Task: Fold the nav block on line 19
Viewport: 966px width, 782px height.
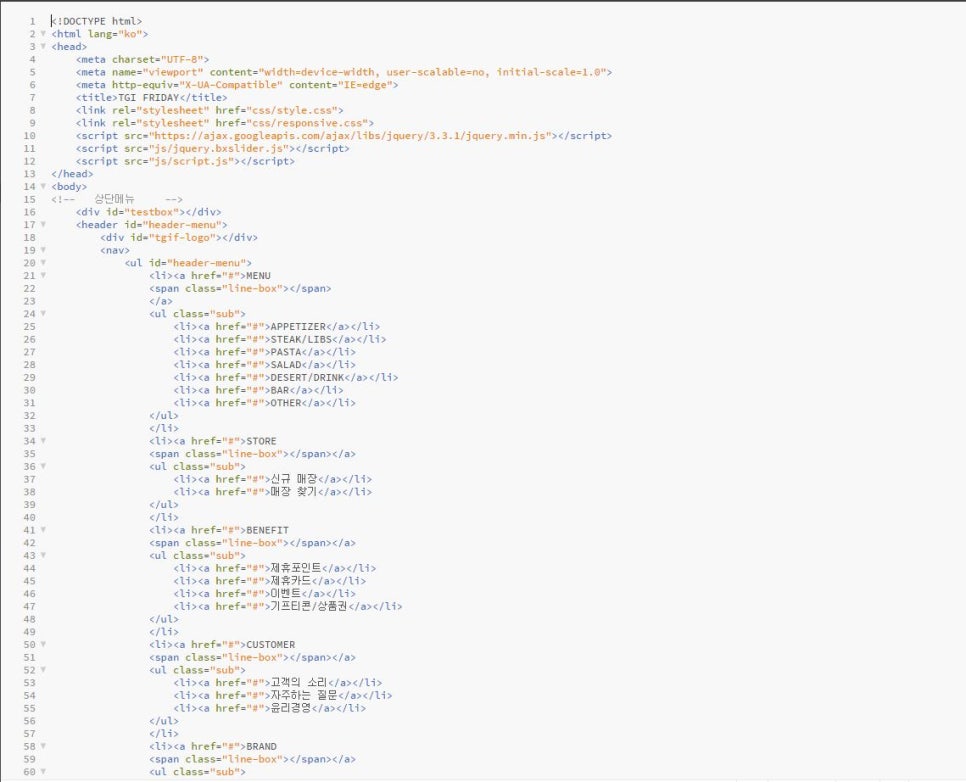Action: 43,251
